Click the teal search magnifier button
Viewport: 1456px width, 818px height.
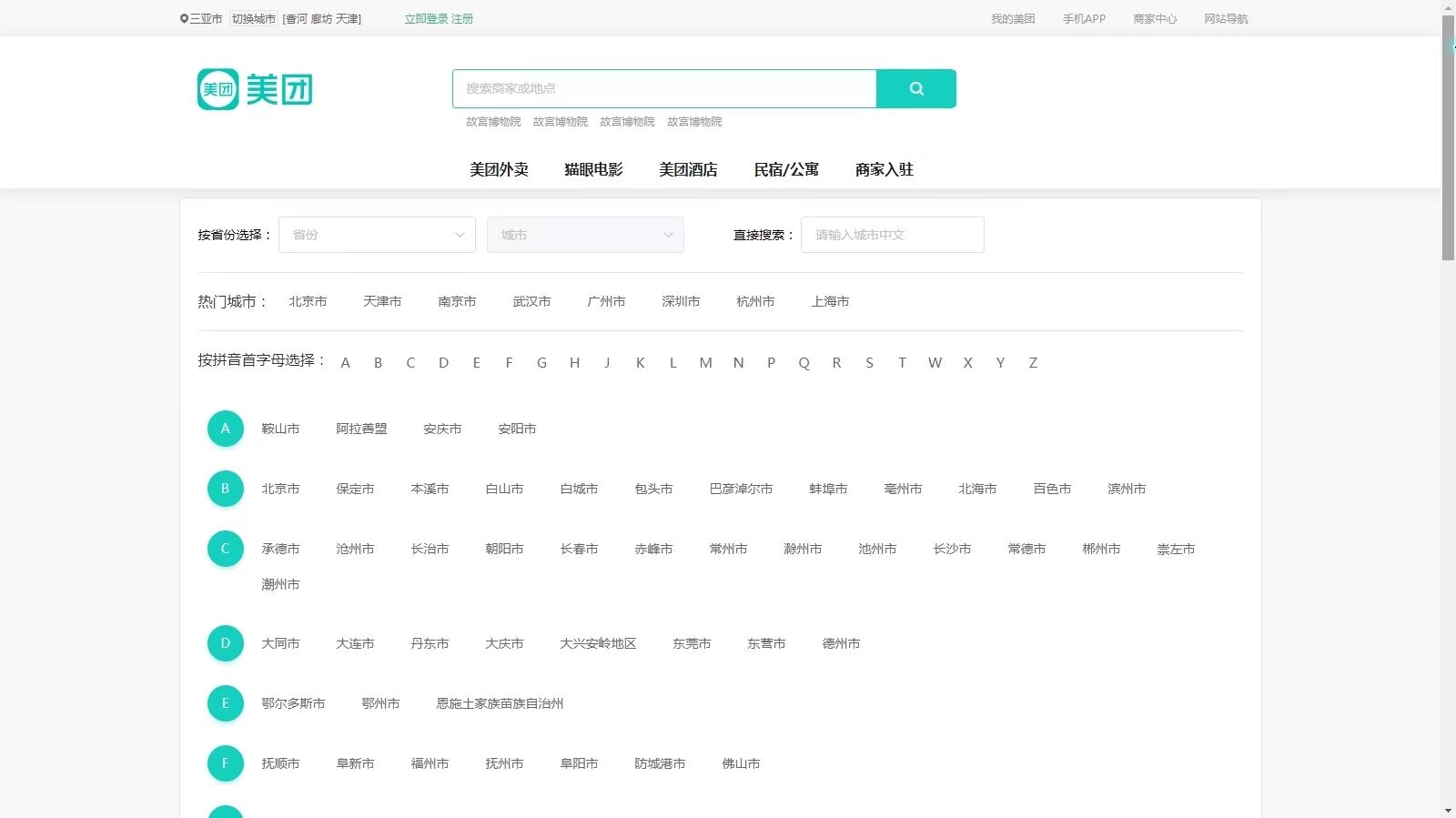916,88
